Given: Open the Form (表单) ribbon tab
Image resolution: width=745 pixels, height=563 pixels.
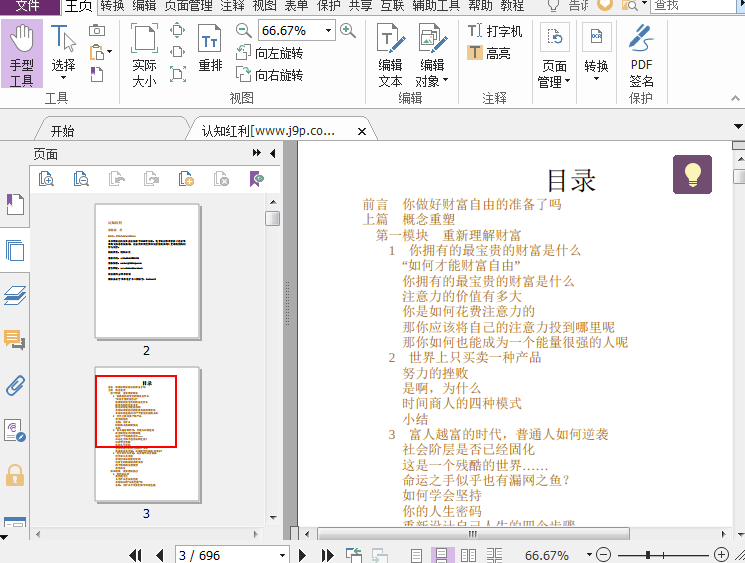Looking at the screenshot, I should click(296, 6).
